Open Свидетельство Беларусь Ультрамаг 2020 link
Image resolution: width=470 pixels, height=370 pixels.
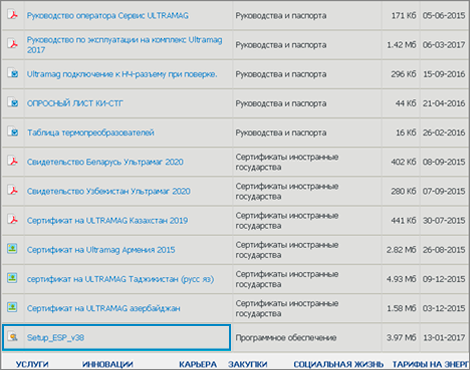click(105, 162)
